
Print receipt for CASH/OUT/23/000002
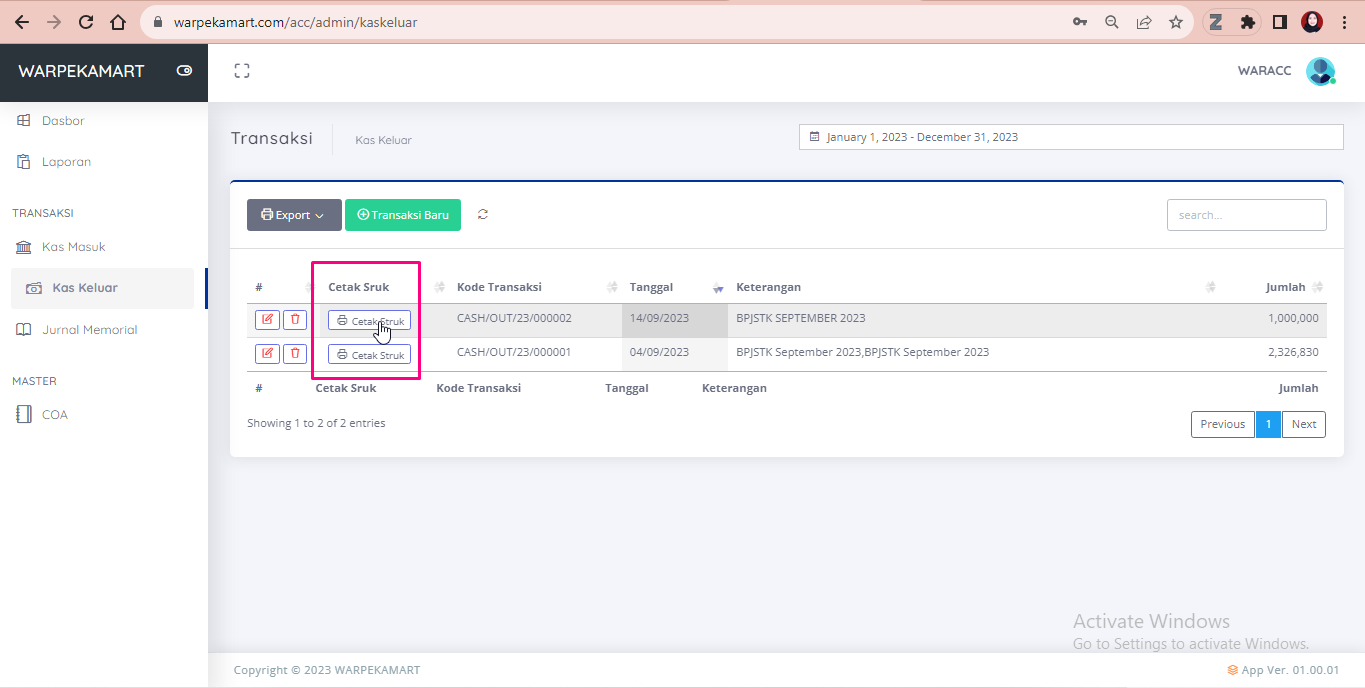point(369,320)
